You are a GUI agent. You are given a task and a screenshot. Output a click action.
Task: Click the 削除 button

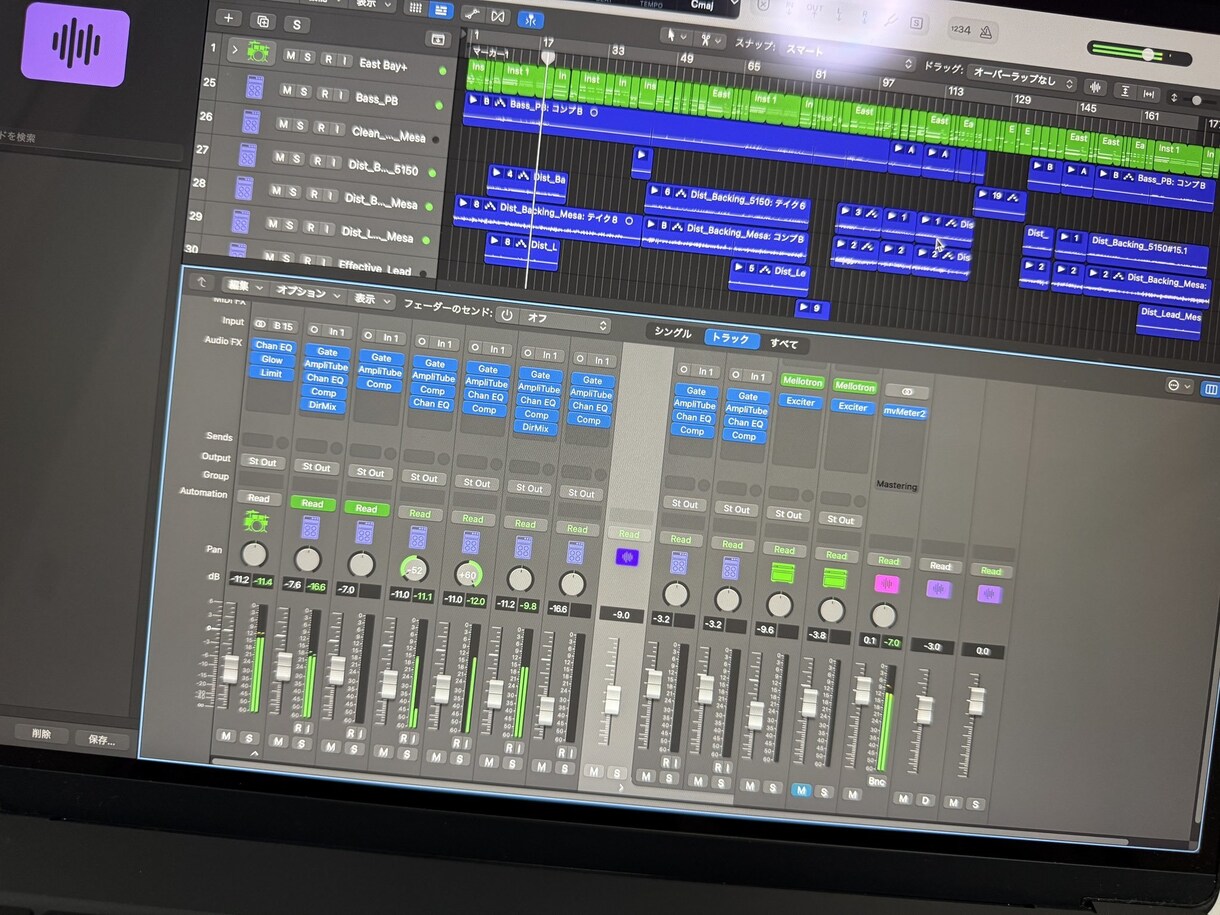(41, 734)
